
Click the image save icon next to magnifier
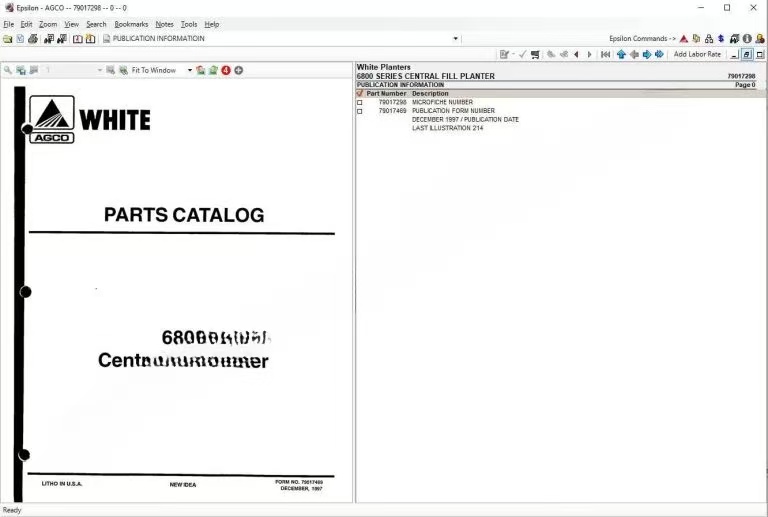[21, 70]
